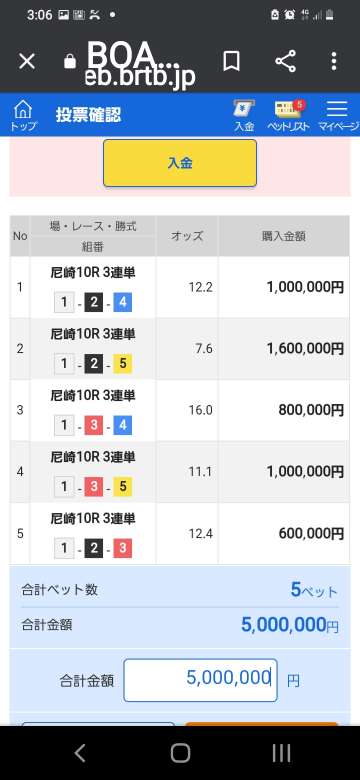Select bet row 2 with 1-2-5 combination
The width and height of the screenshot is (360, 780).
(180, 349)
